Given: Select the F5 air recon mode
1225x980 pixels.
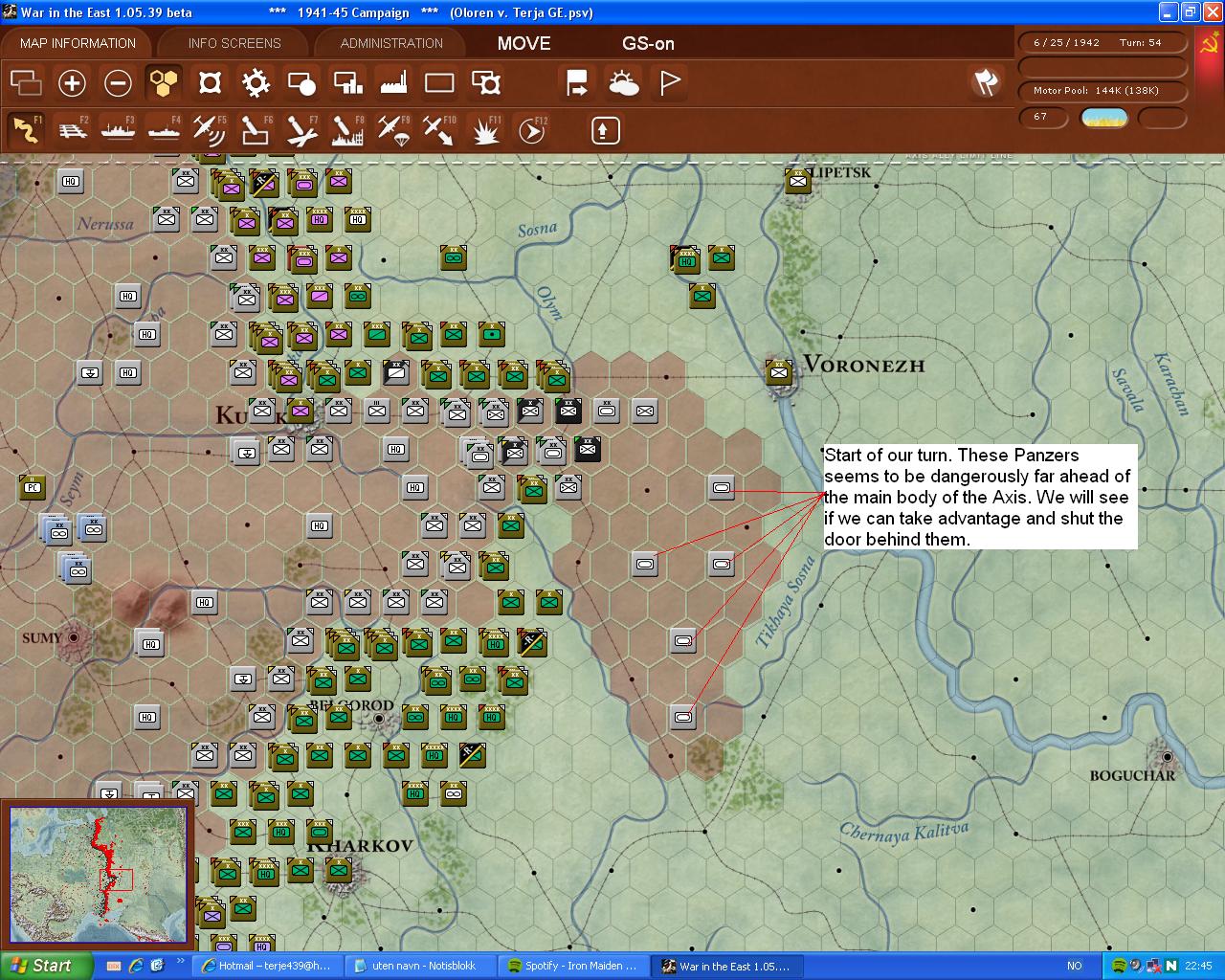Looking at the screenshot, I should 210,130.
